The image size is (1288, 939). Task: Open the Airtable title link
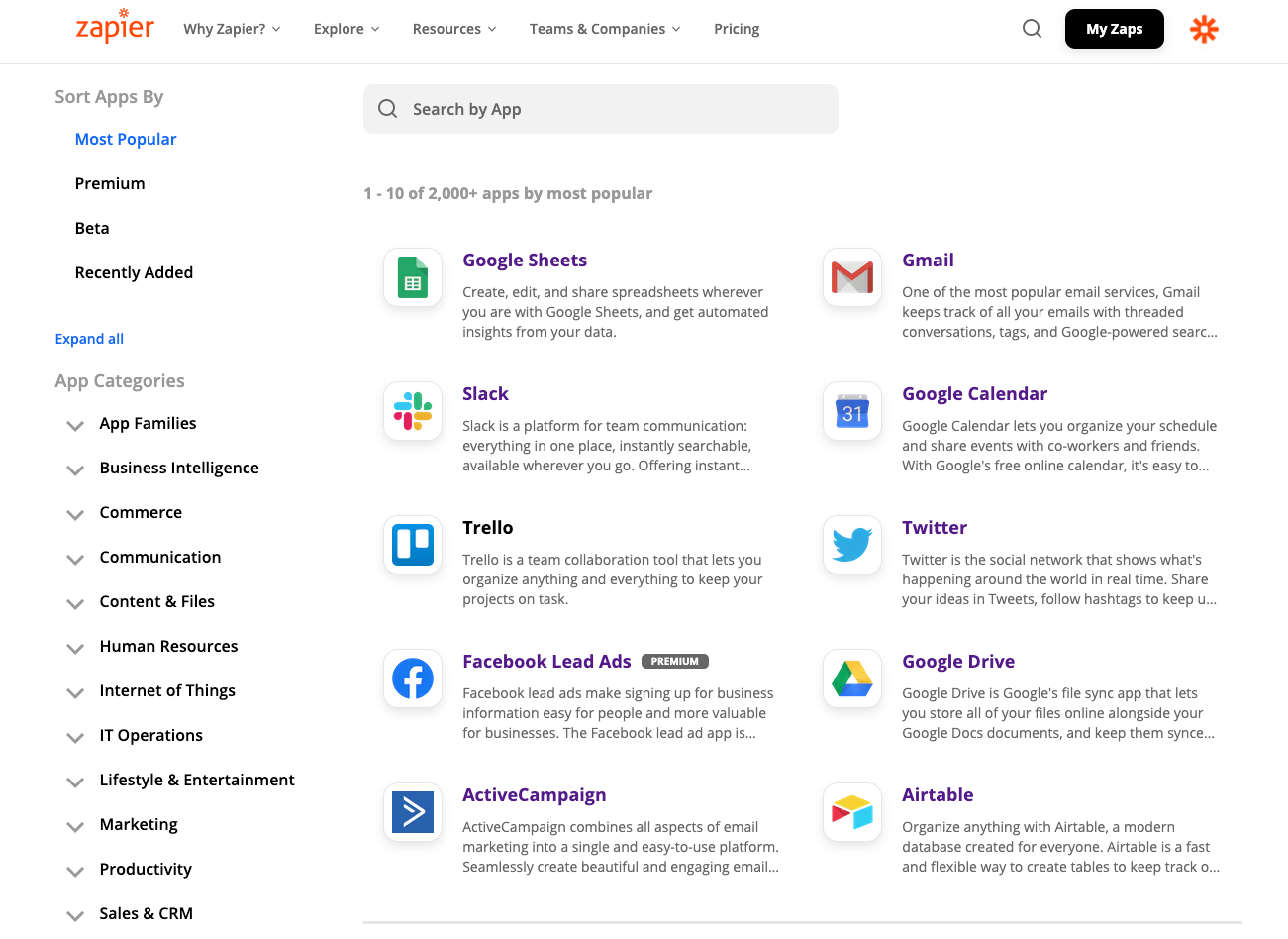[938, 794]
